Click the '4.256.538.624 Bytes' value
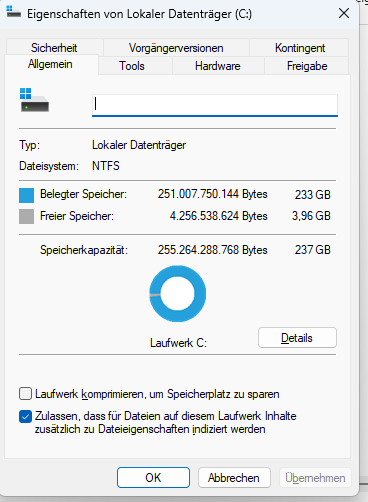Screen dimensions: 368x502 (219, 216)
